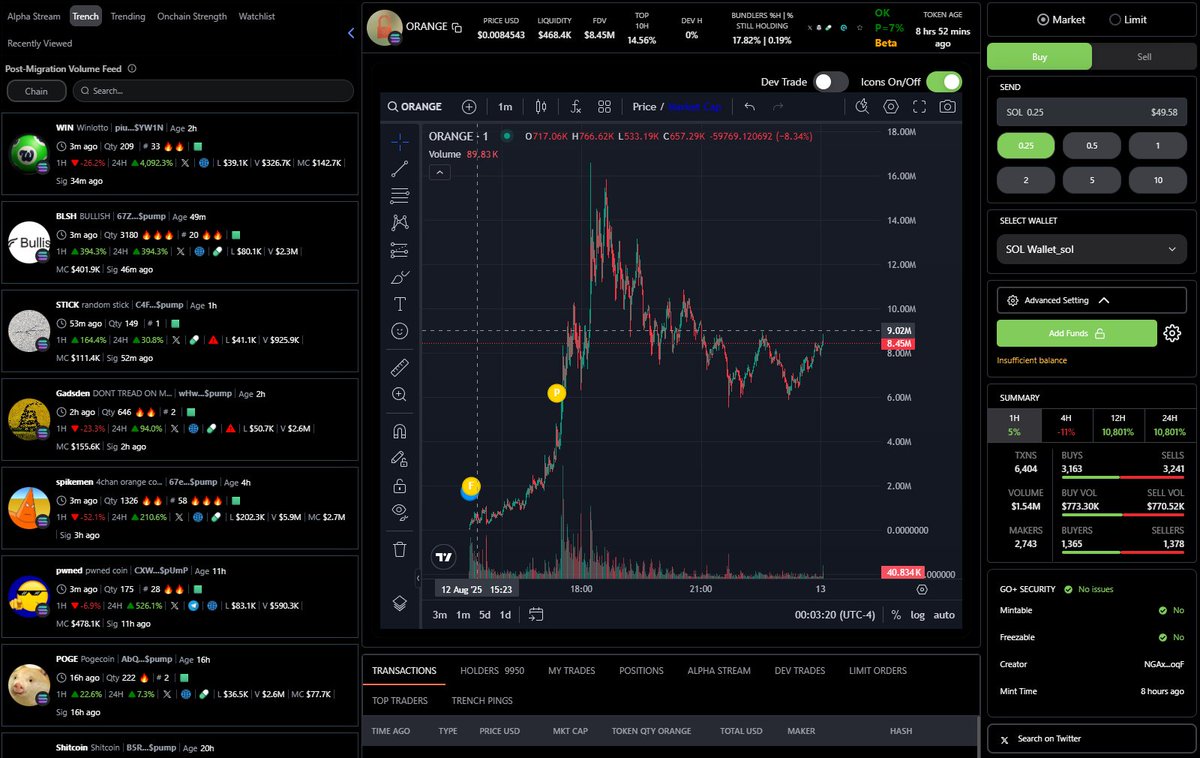The width and height of the screenshot is (1200, 758).
Task: Switch to the HOLDERS 9950 tab
Action: 492,670
